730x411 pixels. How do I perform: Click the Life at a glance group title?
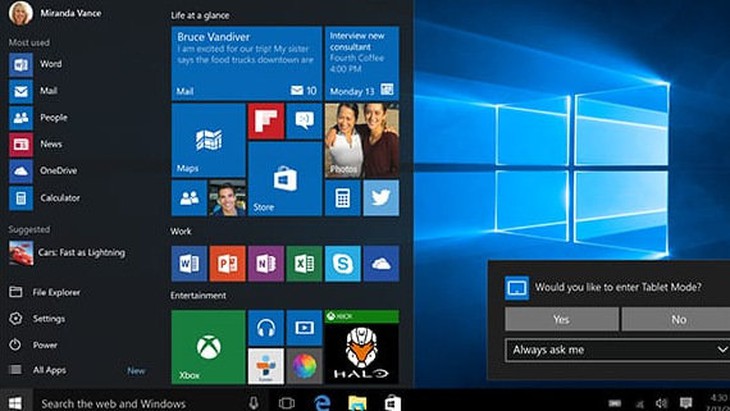click(x=200, y=15)
